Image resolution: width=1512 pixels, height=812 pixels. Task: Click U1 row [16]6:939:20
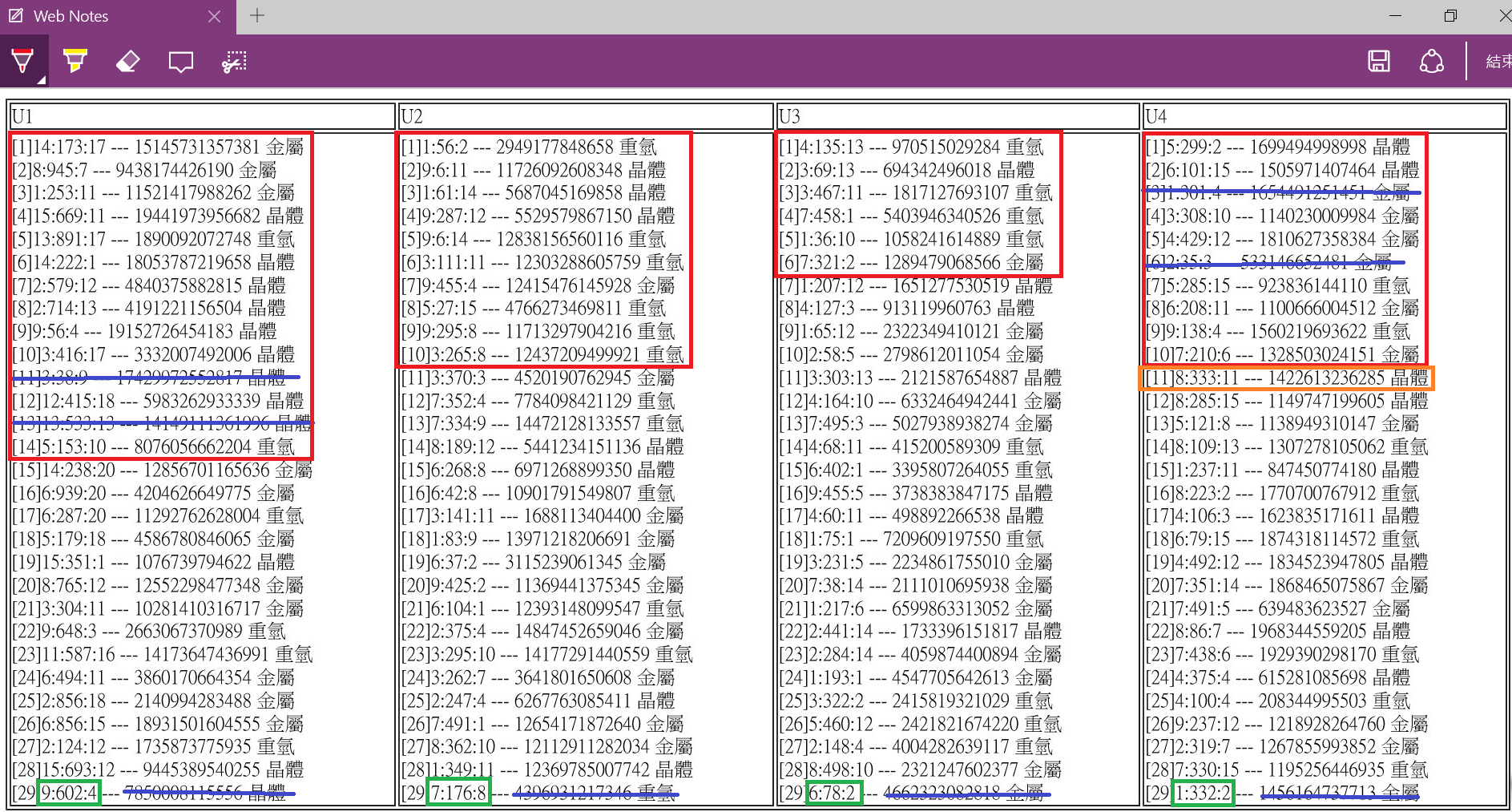pyautogui.click(x=153, y=494)
